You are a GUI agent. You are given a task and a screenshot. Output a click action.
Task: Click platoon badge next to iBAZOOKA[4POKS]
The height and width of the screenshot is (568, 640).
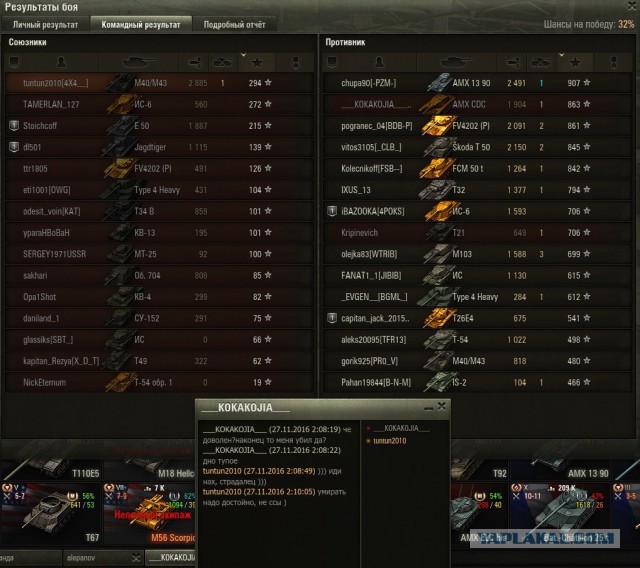pyautogui.click(x=332, y=211)
